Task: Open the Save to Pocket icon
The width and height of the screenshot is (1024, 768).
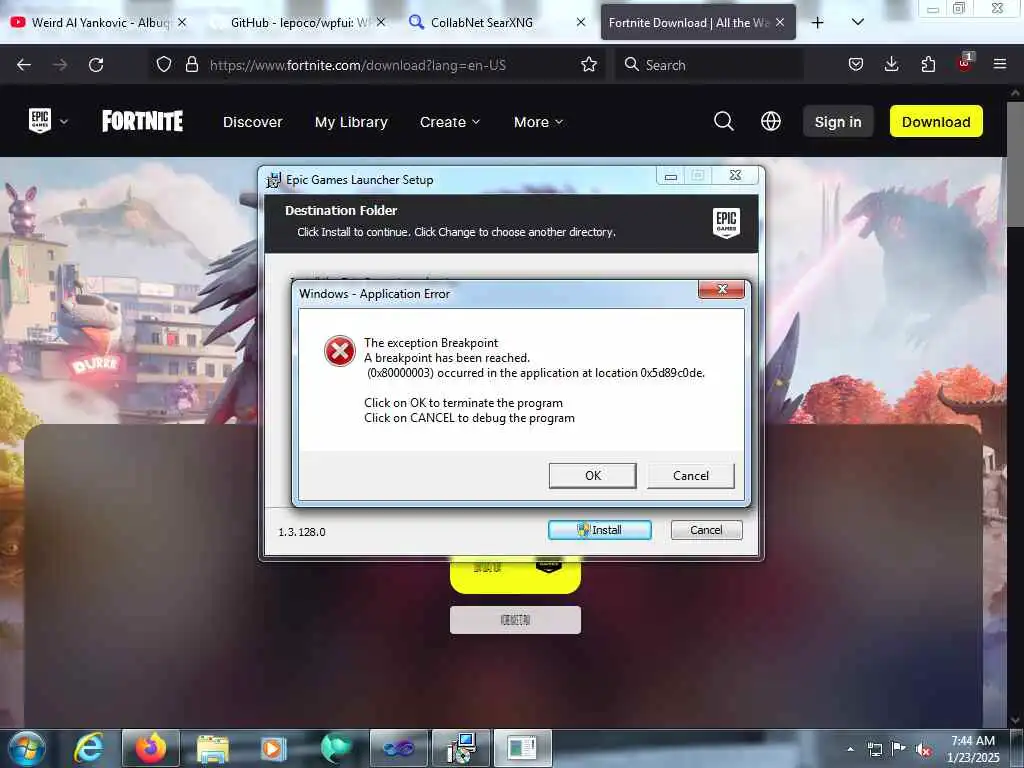Action: (x=856, y=65)
